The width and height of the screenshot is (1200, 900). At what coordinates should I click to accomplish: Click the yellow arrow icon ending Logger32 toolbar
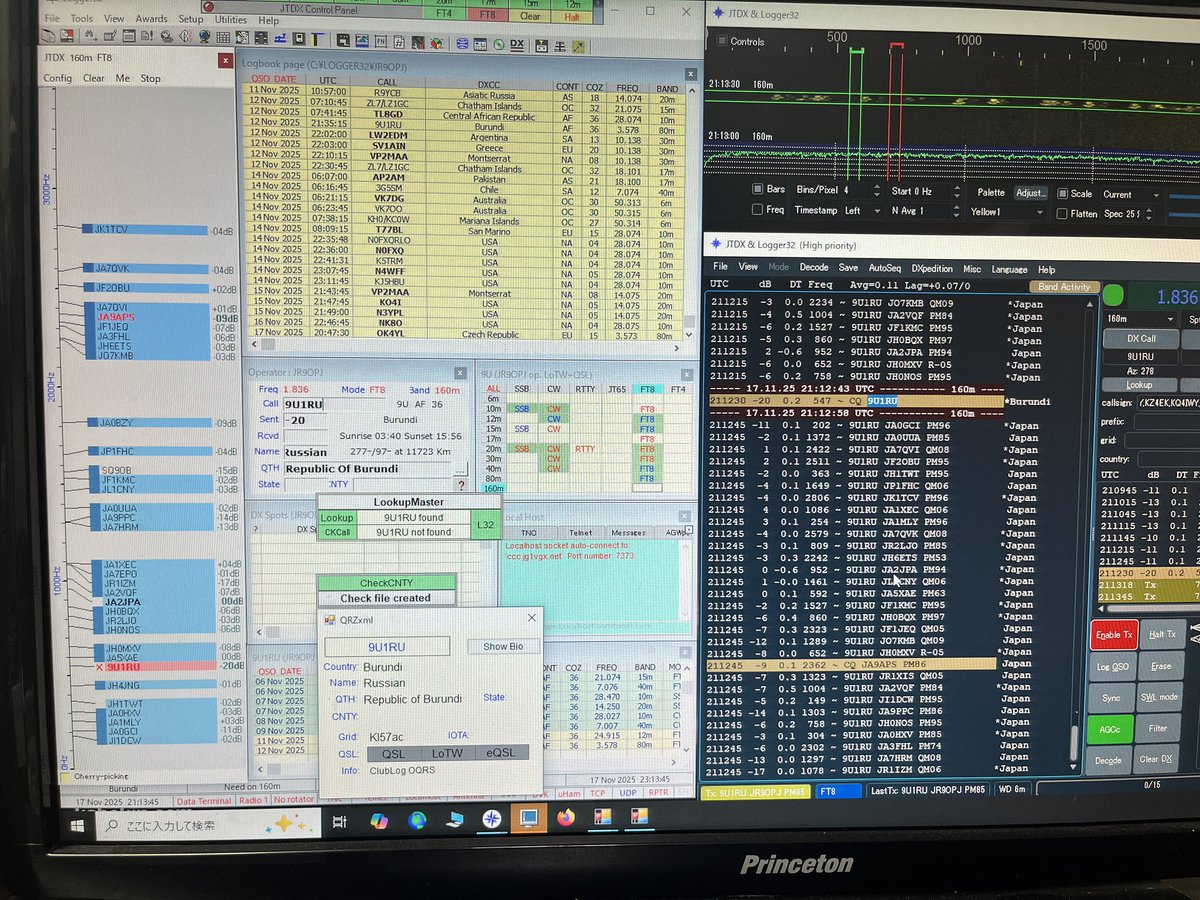(579, 46)
